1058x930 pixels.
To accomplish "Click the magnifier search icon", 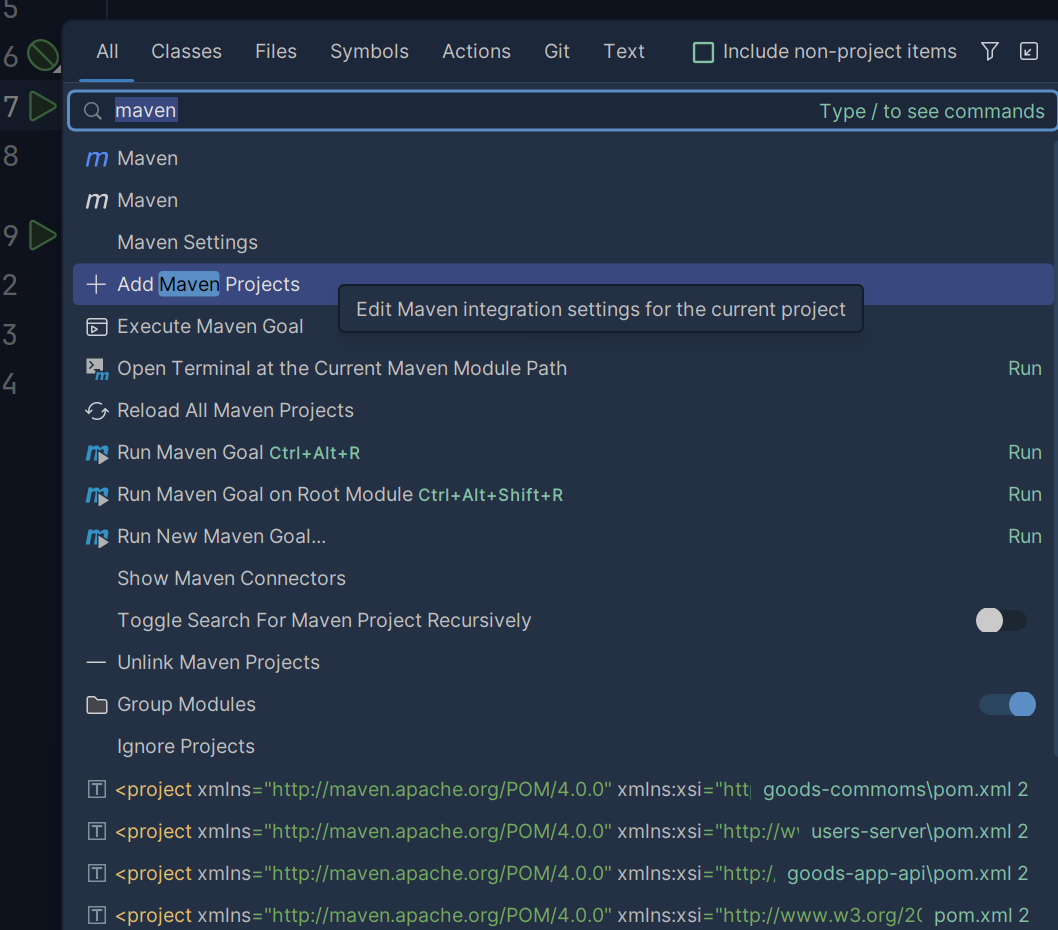I will 93,111.
